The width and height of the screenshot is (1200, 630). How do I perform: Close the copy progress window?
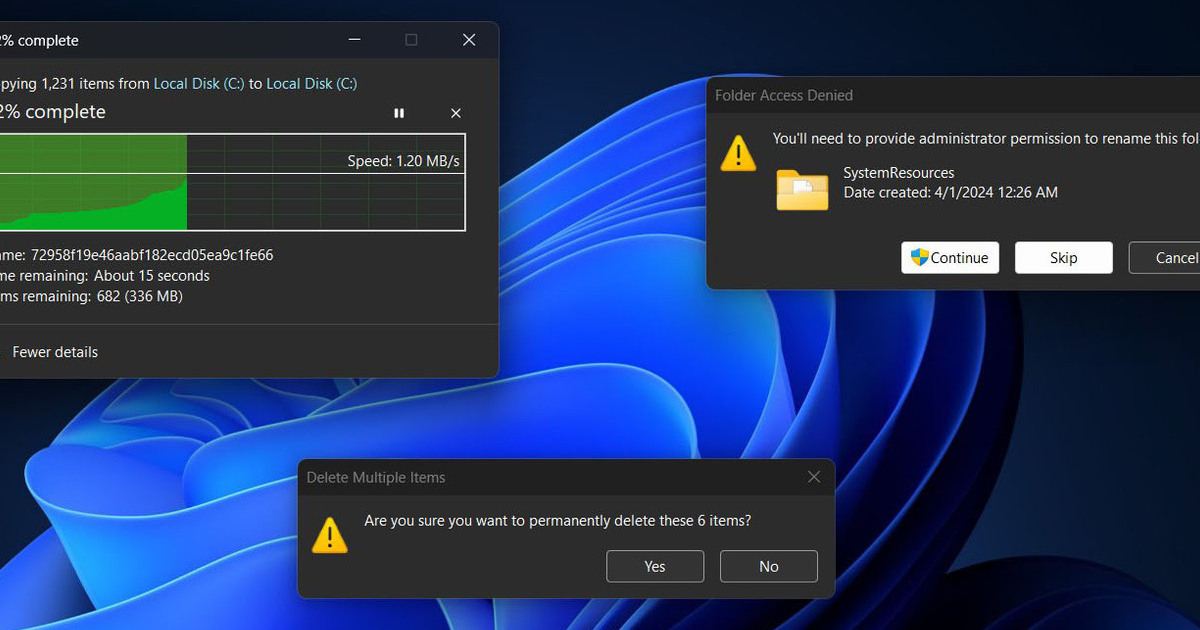[468, 40]
